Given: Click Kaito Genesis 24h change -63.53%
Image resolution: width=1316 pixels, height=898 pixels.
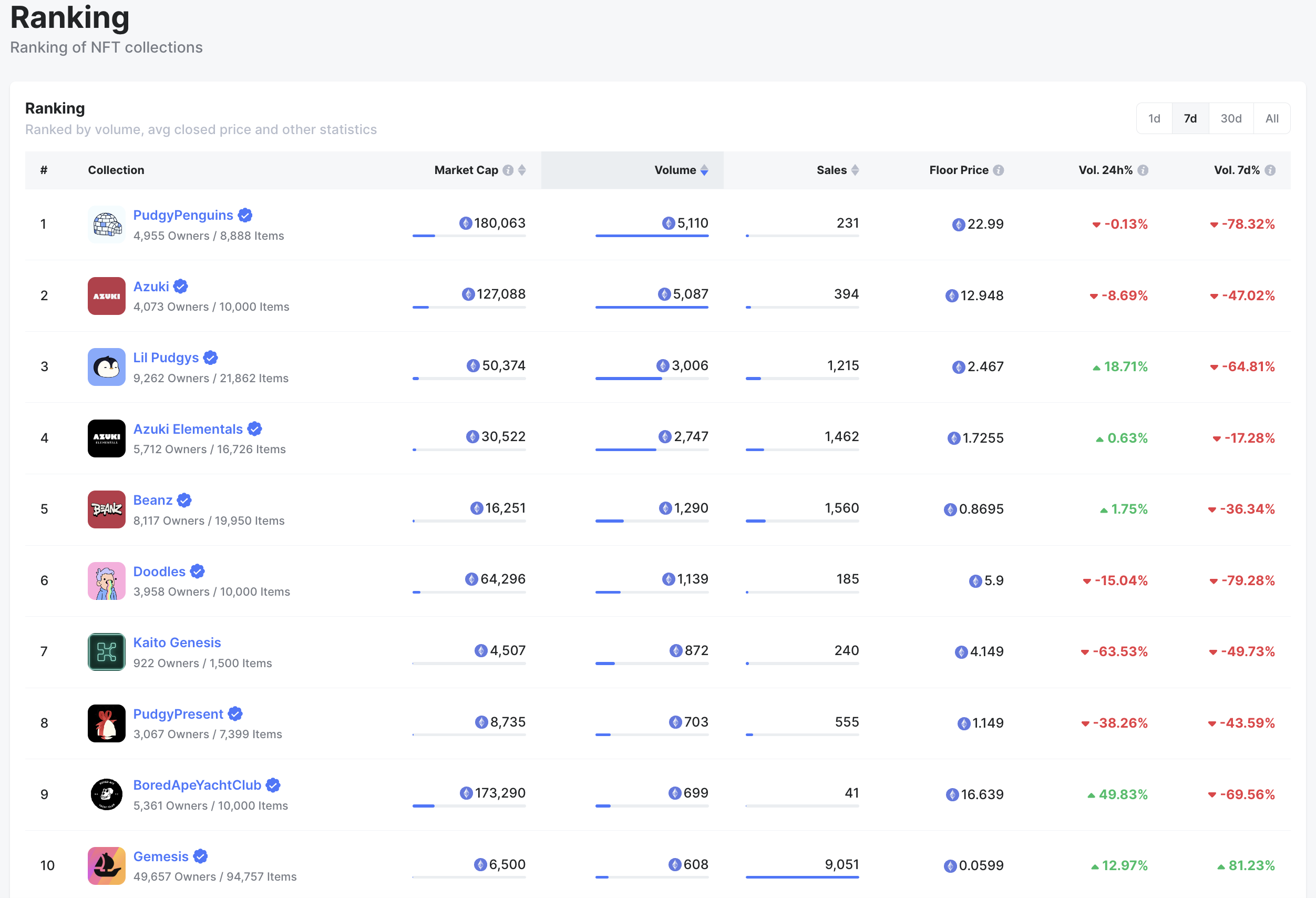Looking at the screenshot, I should (1120, 652).
